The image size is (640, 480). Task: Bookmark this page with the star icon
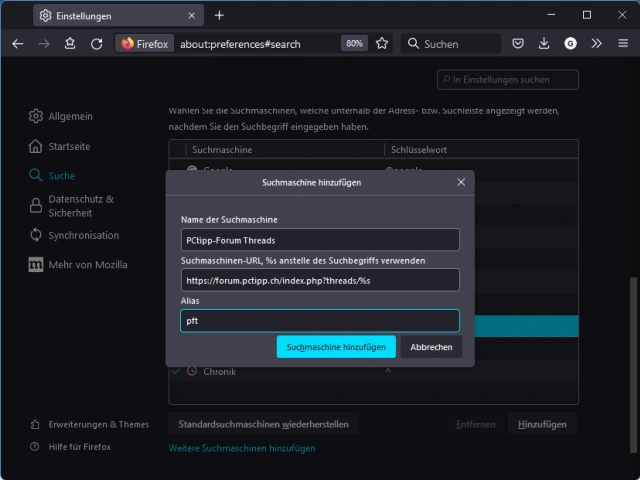[x=381, y=44]
